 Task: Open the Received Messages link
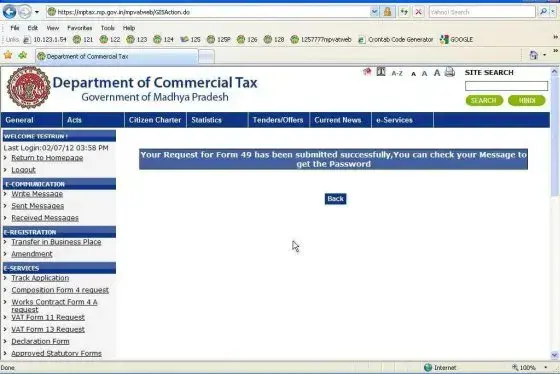point(45,218)
